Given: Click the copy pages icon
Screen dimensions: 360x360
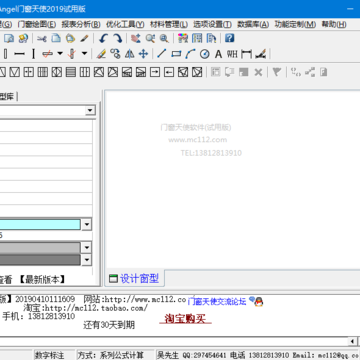Looking at the screenshot, I should coord(56,38).
